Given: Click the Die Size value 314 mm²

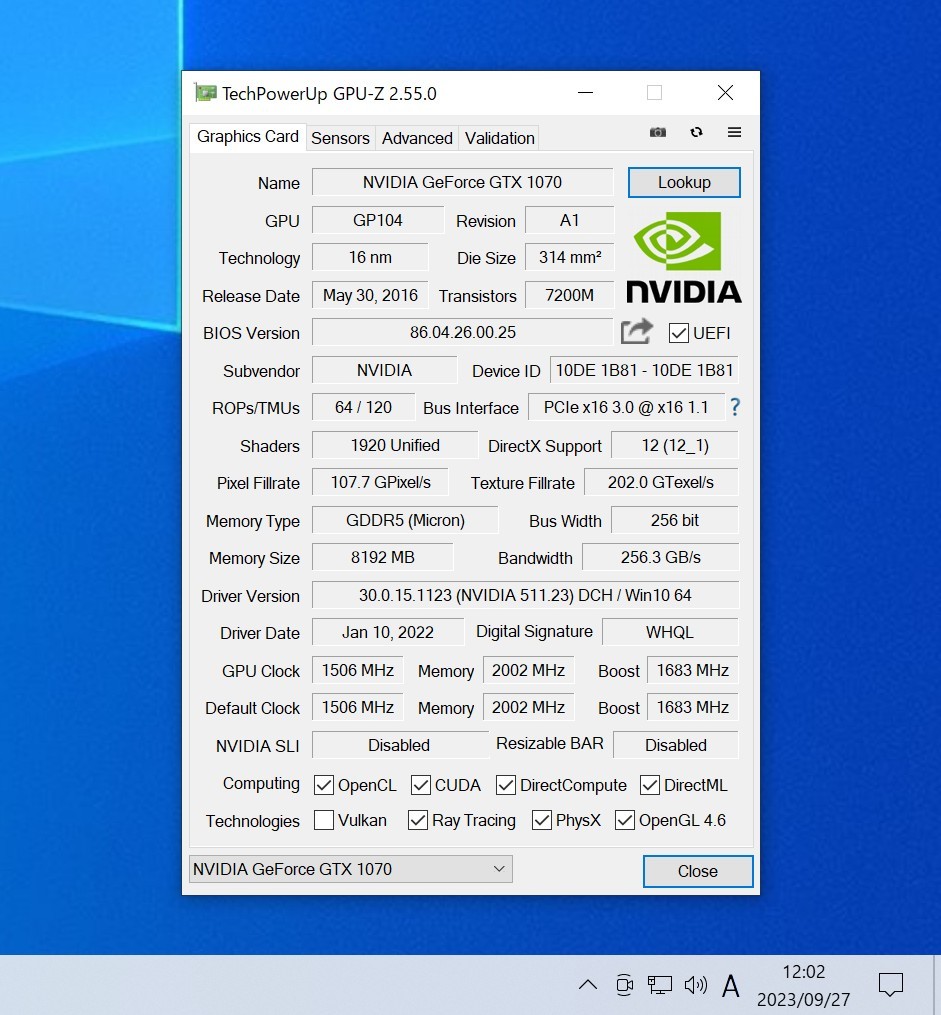Looking at the screenshot, I should pyautogui.click(x=569, y=257).
